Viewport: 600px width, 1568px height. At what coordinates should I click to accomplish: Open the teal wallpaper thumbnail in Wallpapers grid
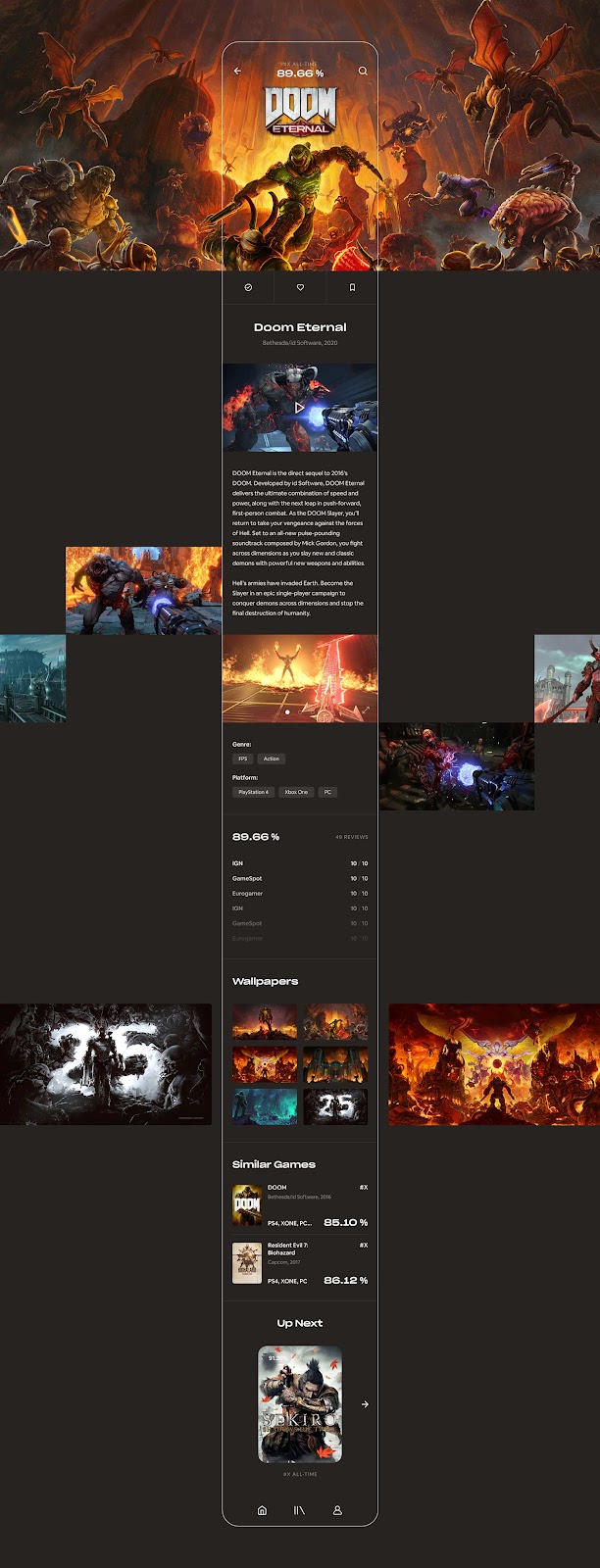[265, 1106]
